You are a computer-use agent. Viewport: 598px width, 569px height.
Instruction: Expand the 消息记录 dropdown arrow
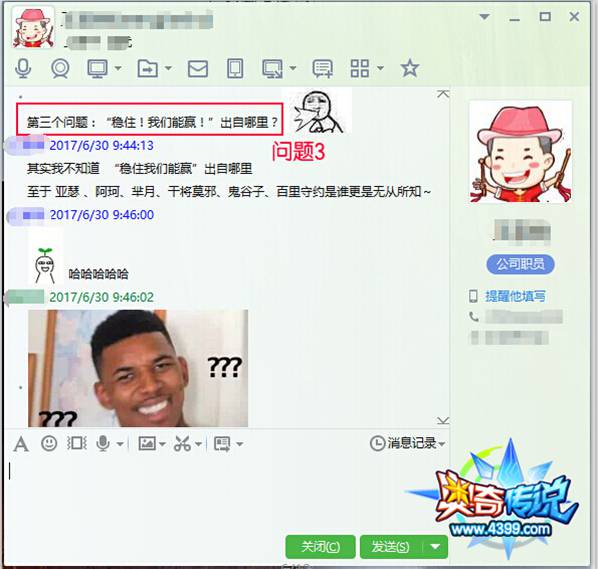(442, 444)
